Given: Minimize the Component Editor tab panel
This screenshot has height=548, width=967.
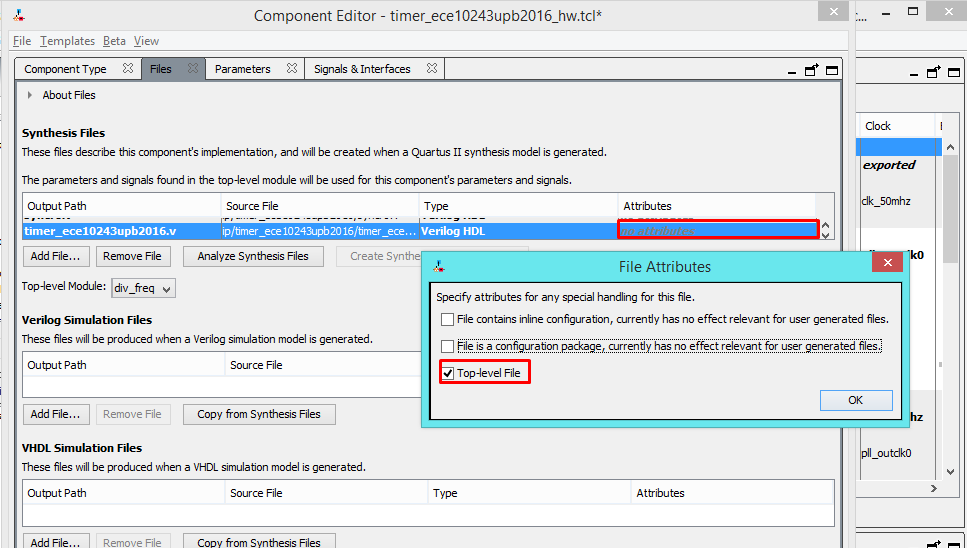Looking at the screenshot, I should click(x=792, y=73).
